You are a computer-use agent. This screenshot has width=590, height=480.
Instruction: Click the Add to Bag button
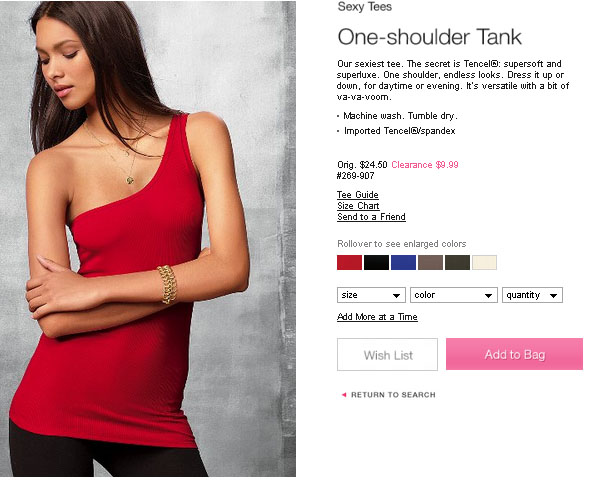[514, 354]
